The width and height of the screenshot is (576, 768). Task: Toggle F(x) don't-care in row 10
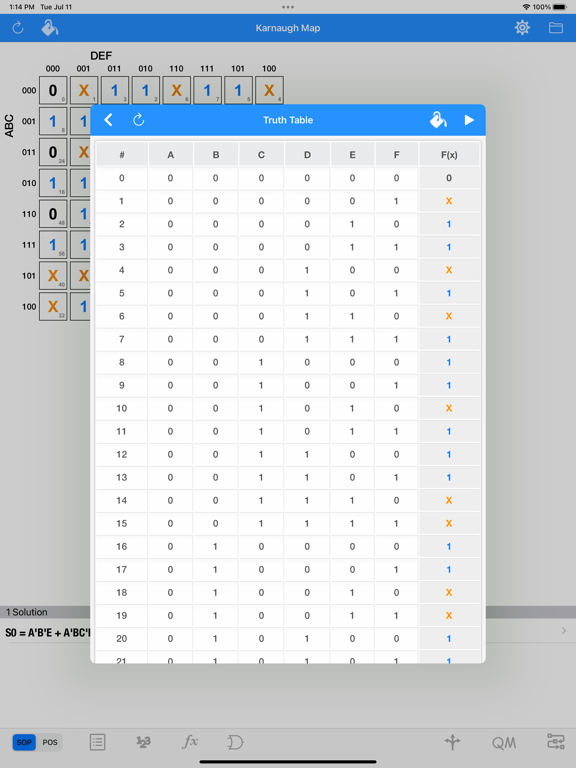pyautogui.click(x=449, y=408)
